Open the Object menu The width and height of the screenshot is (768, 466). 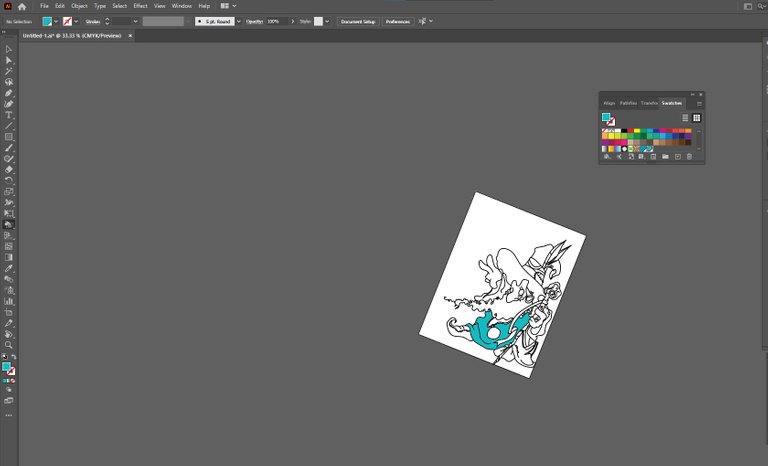[79, 6]
